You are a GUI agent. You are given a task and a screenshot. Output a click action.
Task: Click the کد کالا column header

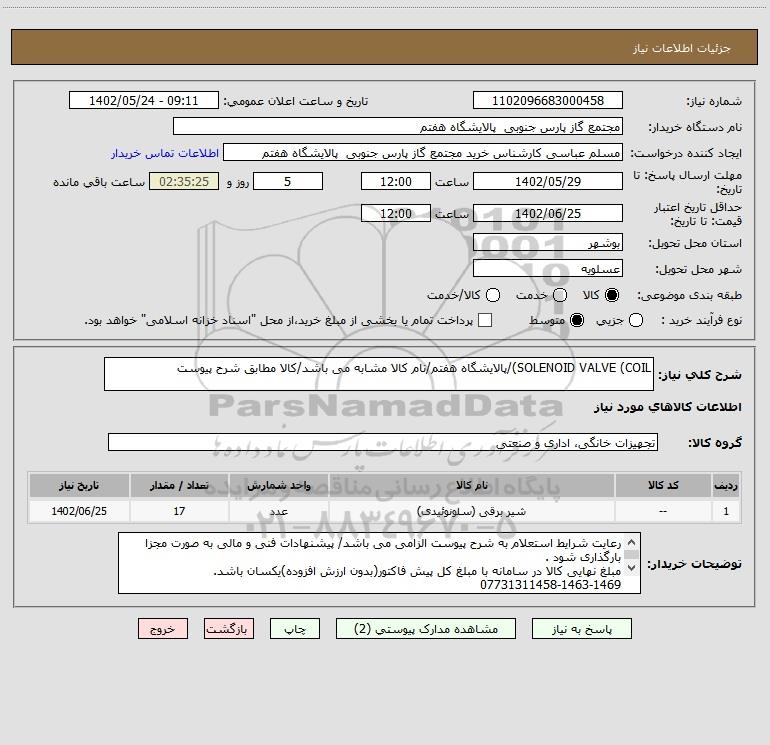pyautogui.click(x=663, y=485)
